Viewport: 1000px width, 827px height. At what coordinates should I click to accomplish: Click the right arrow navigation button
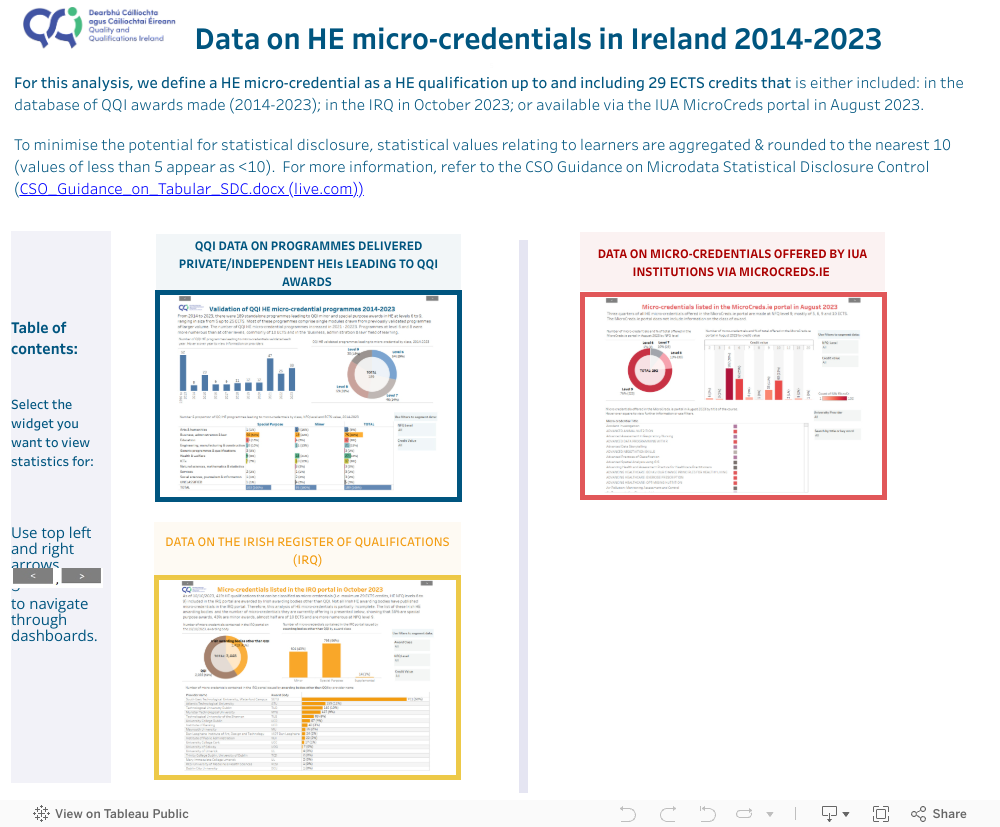pyautogui.click(x=82, y=576)
